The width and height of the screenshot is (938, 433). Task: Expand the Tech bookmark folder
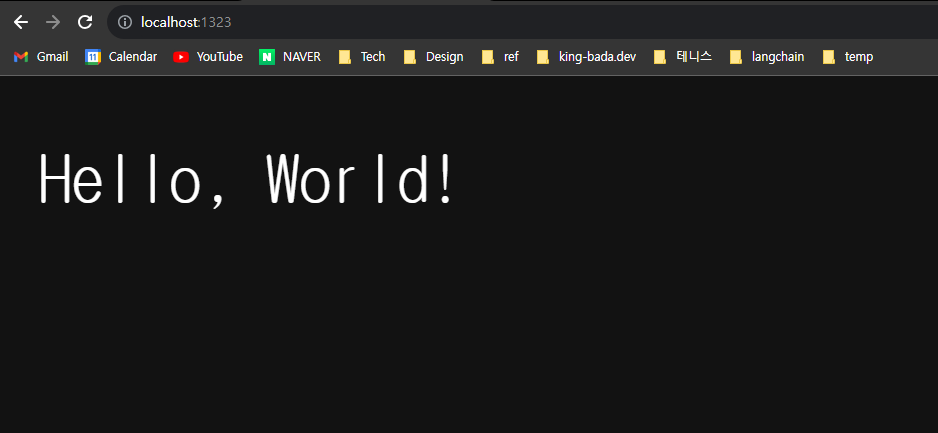click(362, 57)
